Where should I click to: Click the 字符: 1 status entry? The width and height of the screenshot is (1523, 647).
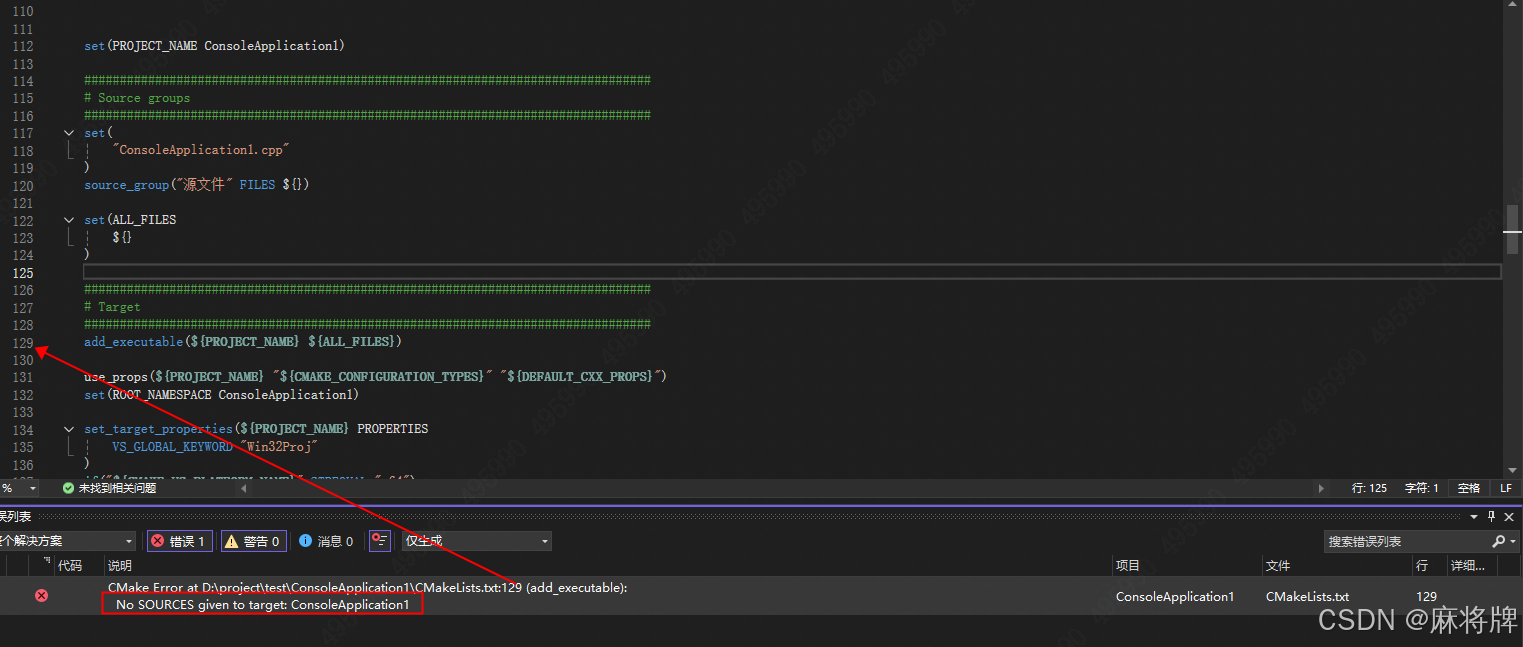point(1419,488)
